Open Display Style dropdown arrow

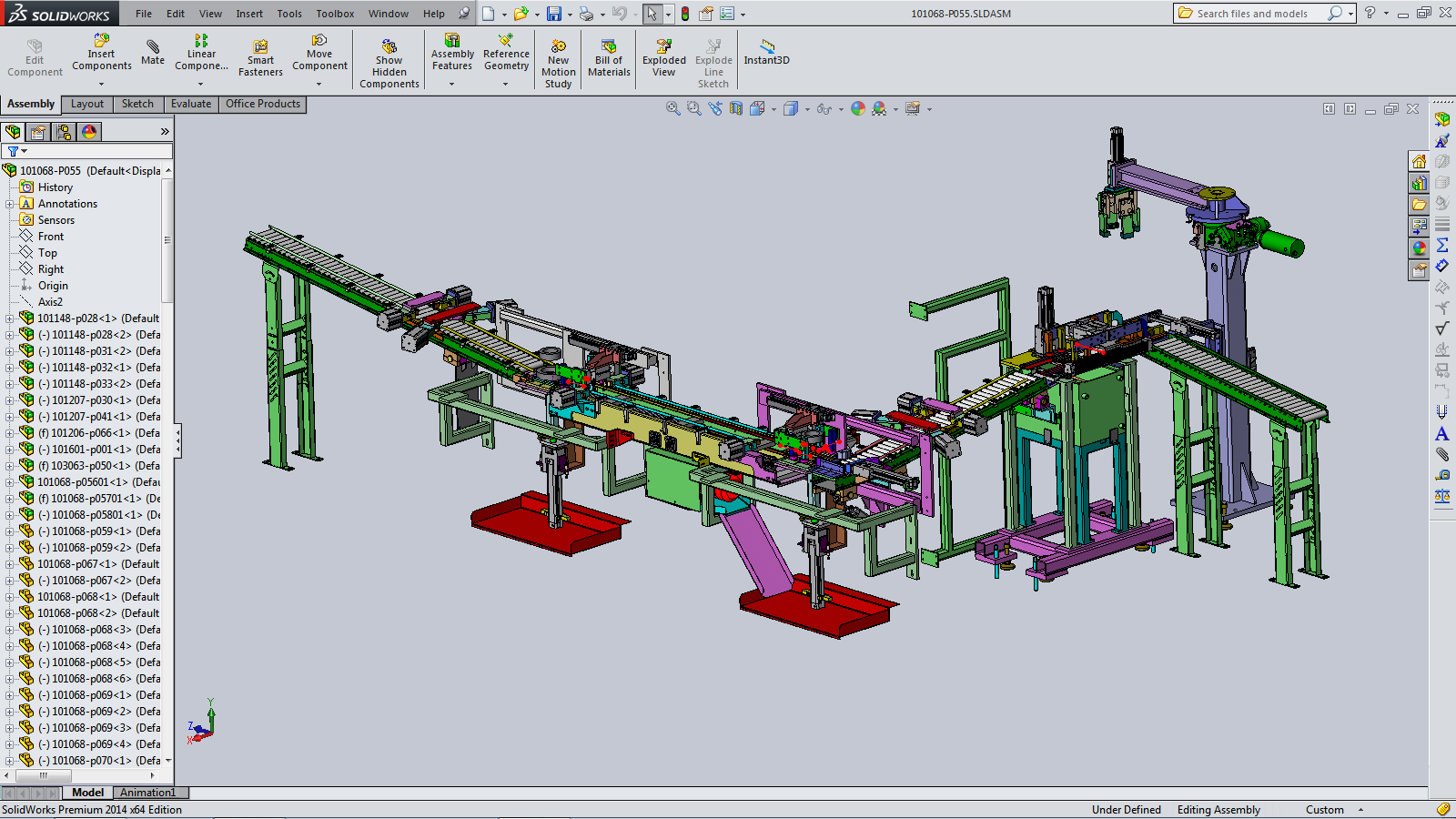[807, 109]
